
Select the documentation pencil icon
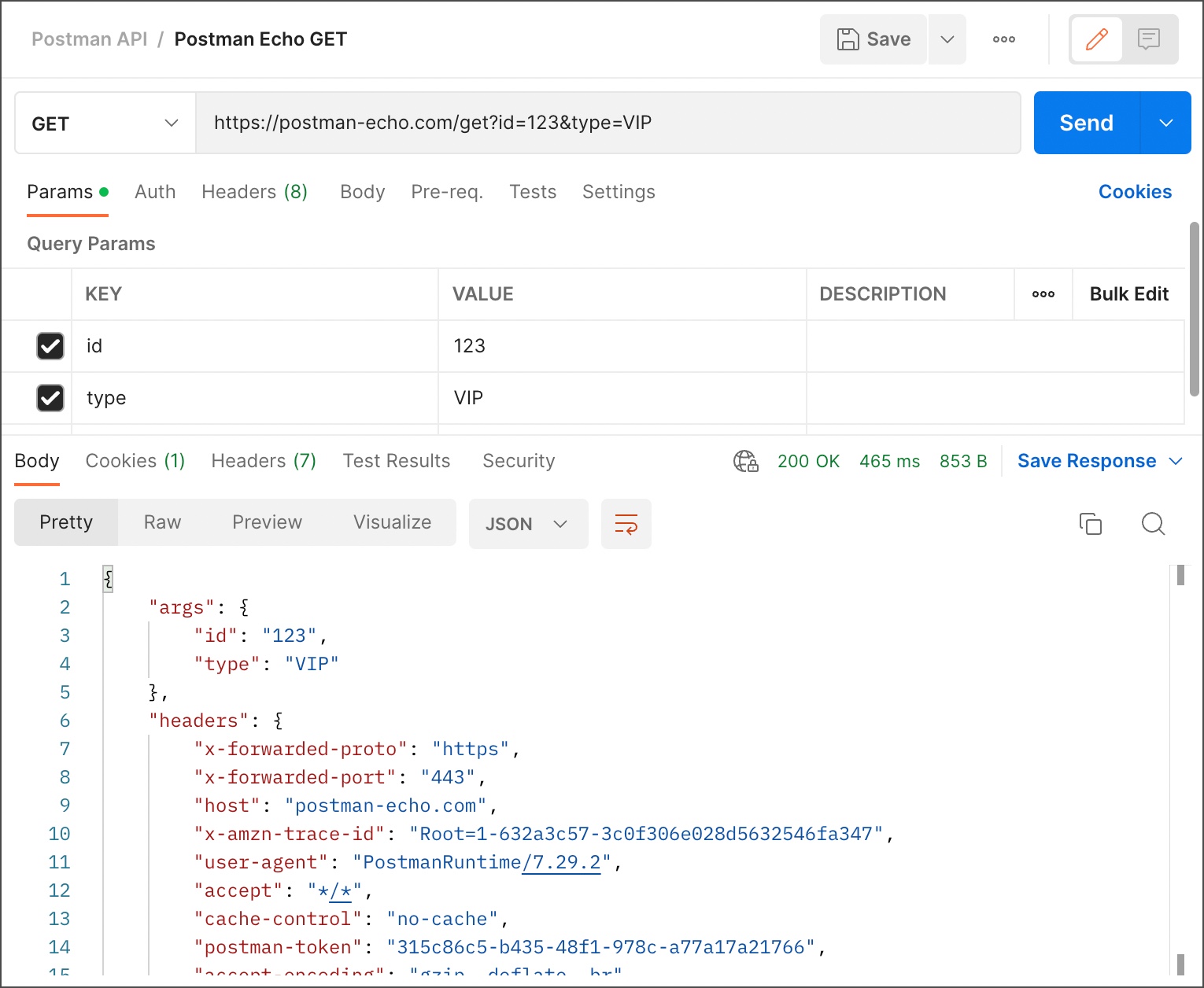[x=1096, y=39]
